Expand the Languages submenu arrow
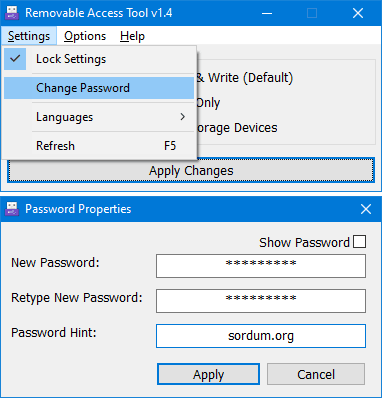The height and width of the screenshot is (398, 382). [x=182, y=117]
